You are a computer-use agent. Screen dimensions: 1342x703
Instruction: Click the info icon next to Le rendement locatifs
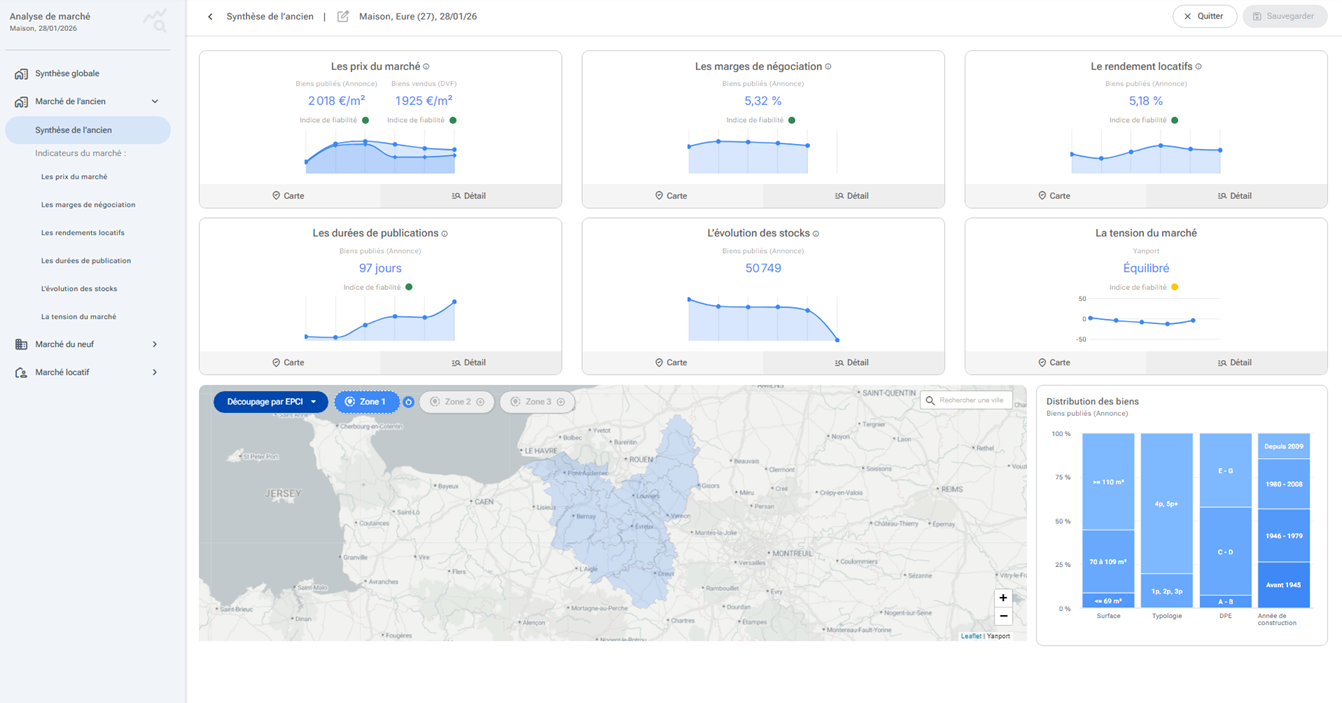tap(1198, 67)
